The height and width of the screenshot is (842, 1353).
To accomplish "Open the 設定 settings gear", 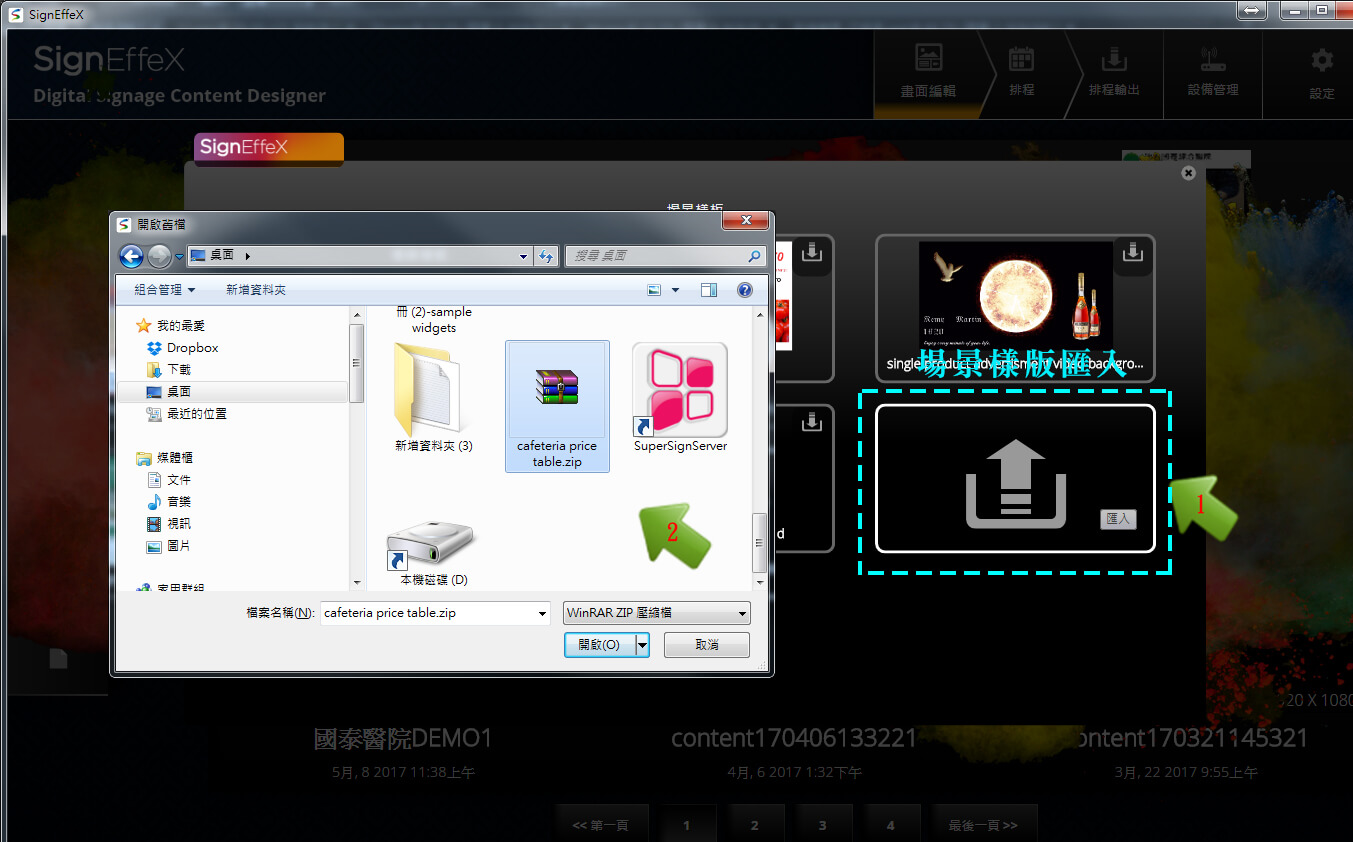I will point(1321,70).
